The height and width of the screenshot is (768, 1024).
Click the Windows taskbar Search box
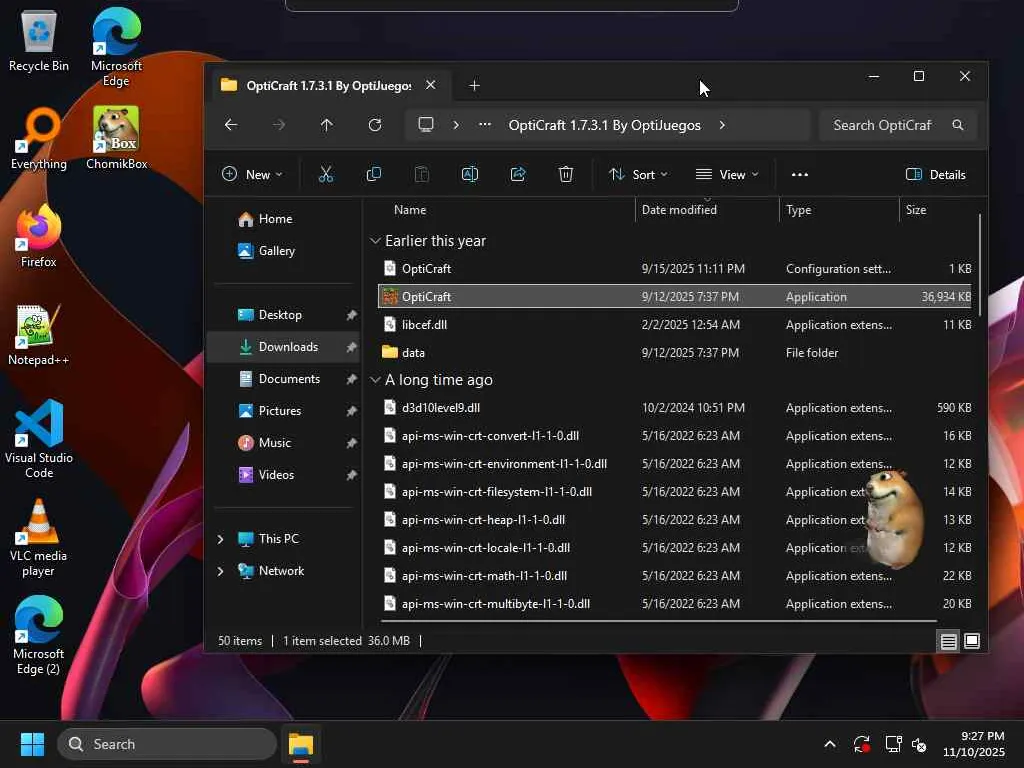167,744
